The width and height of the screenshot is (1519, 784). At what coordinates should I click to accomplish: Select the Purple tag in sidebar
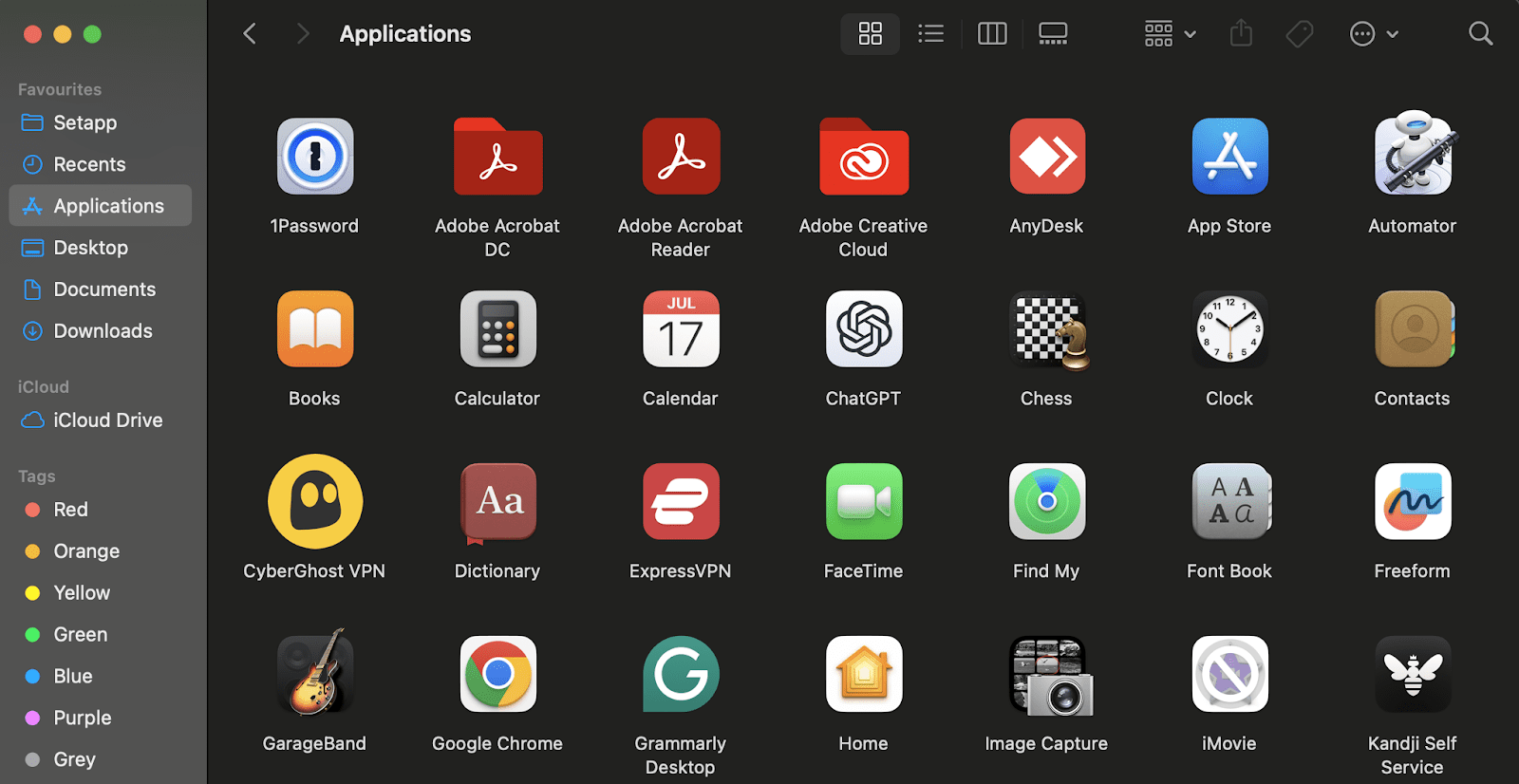click(x=82, y=719)
